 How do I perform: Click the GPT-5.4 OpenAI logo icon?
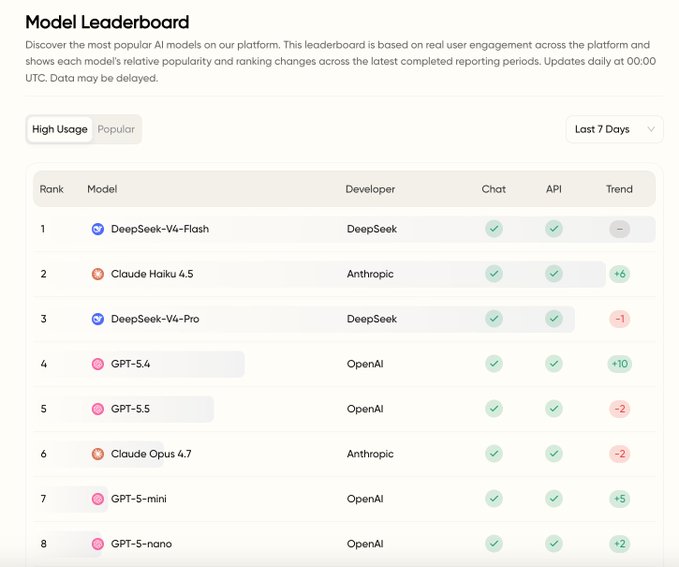98,364
